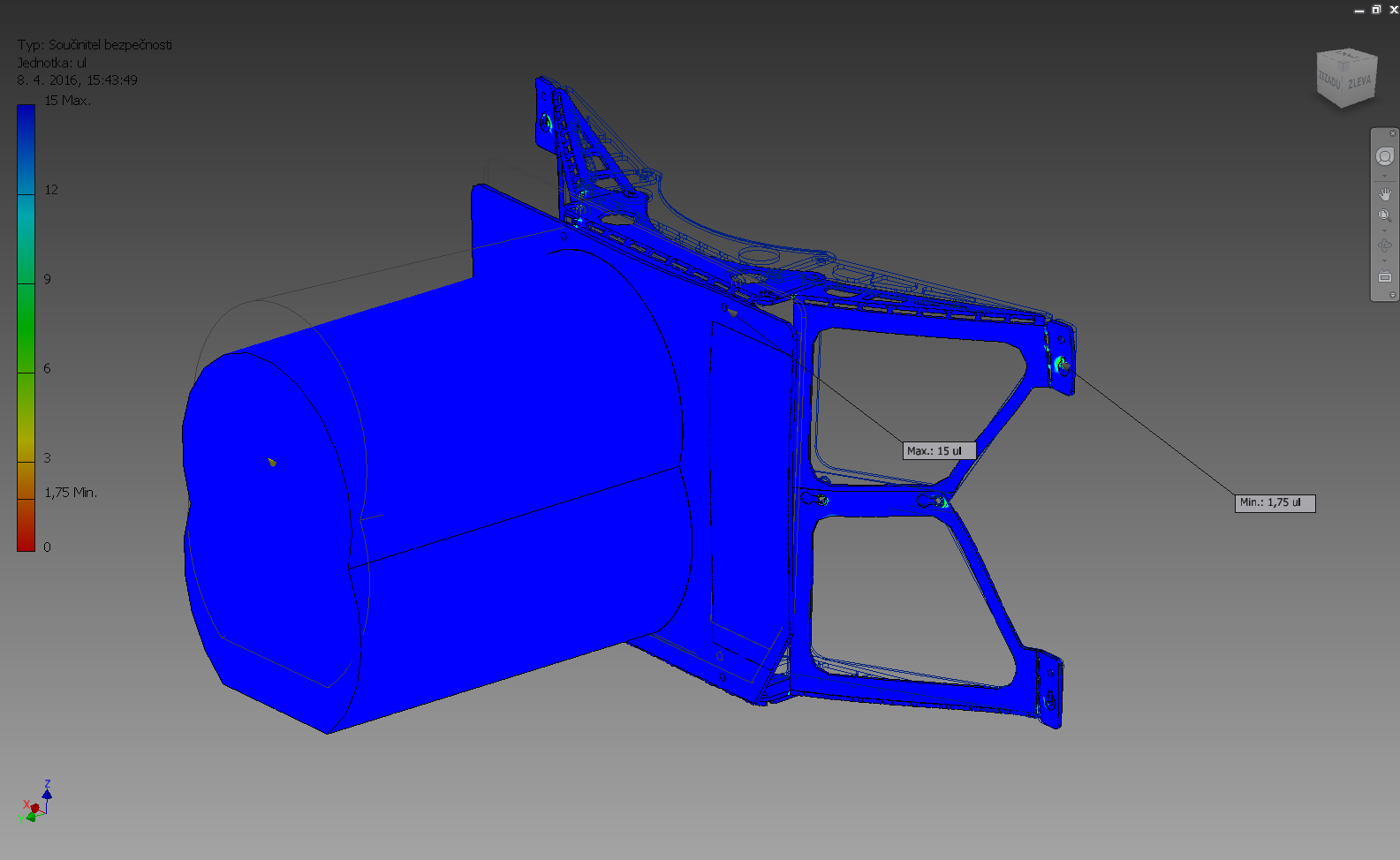Minimize the document window

[1359, 11]
